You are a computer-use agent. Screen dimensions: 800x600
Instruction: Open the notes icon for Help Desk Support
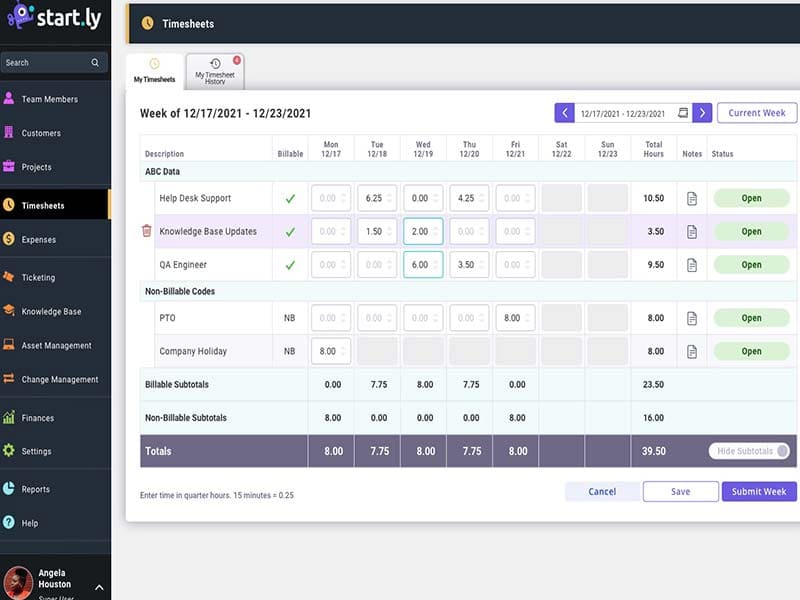tap(691, 198)
